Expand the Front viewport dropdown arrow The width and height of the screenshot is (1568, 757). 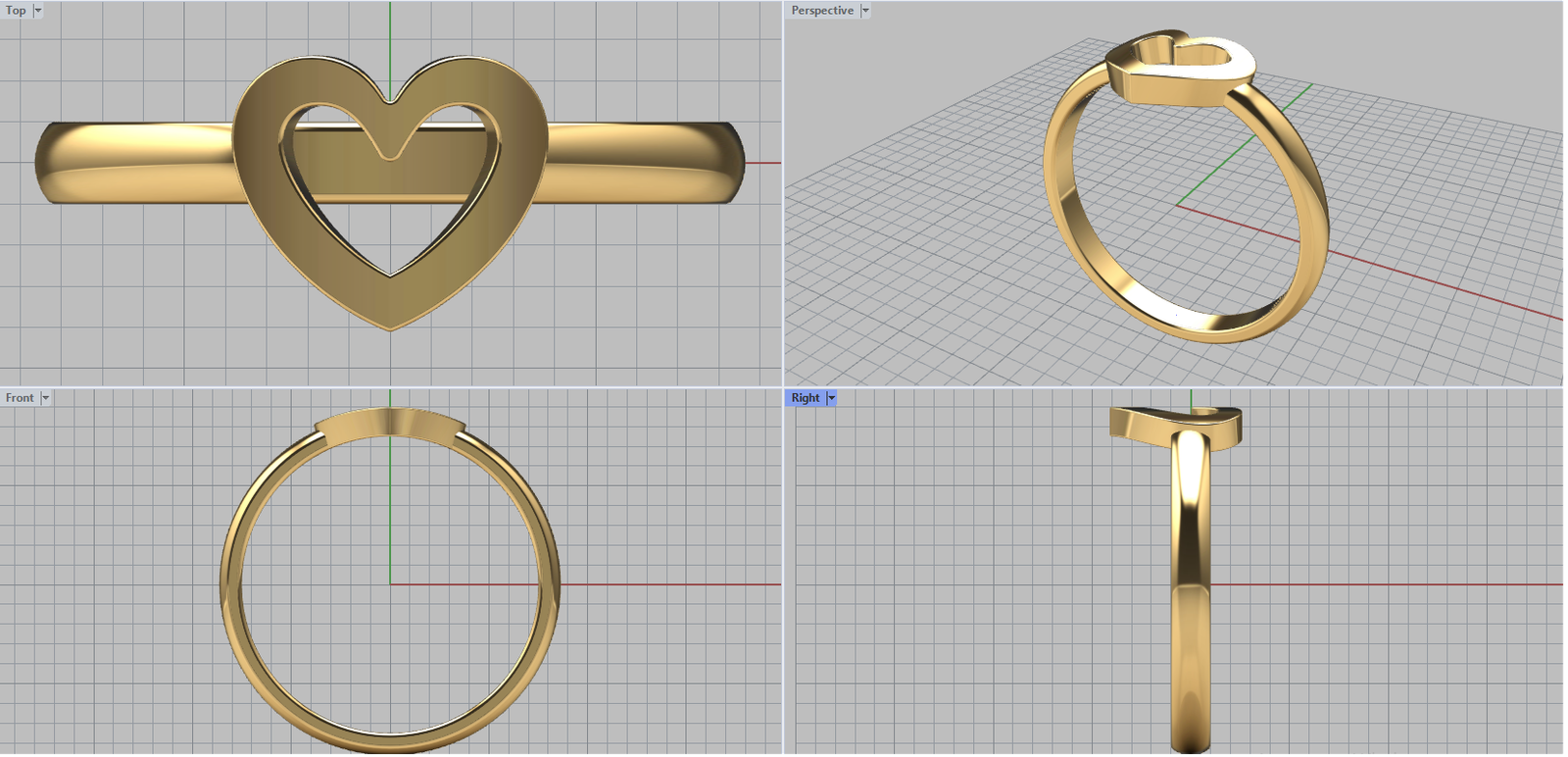coord(45,398)
